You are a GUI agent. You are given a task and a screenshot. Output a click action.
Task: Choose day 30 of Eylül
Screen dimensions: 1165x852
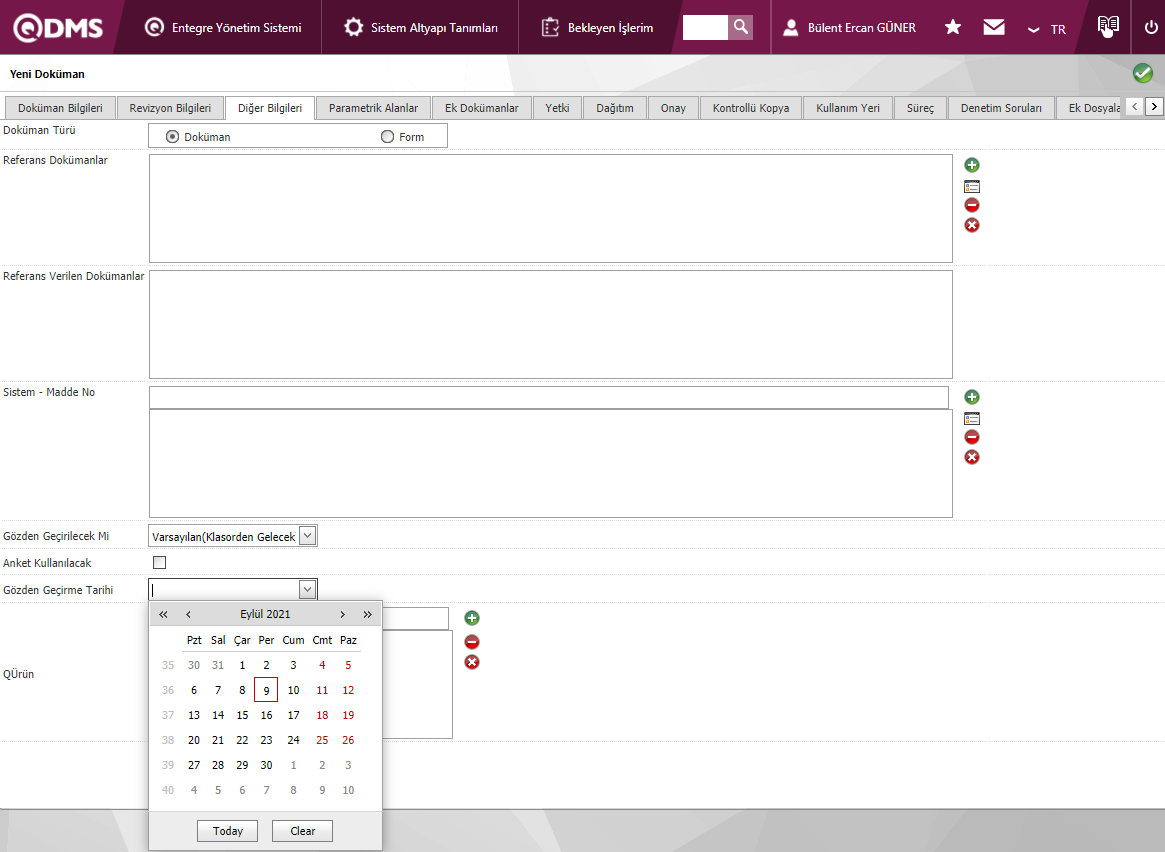tap(266, 765)
